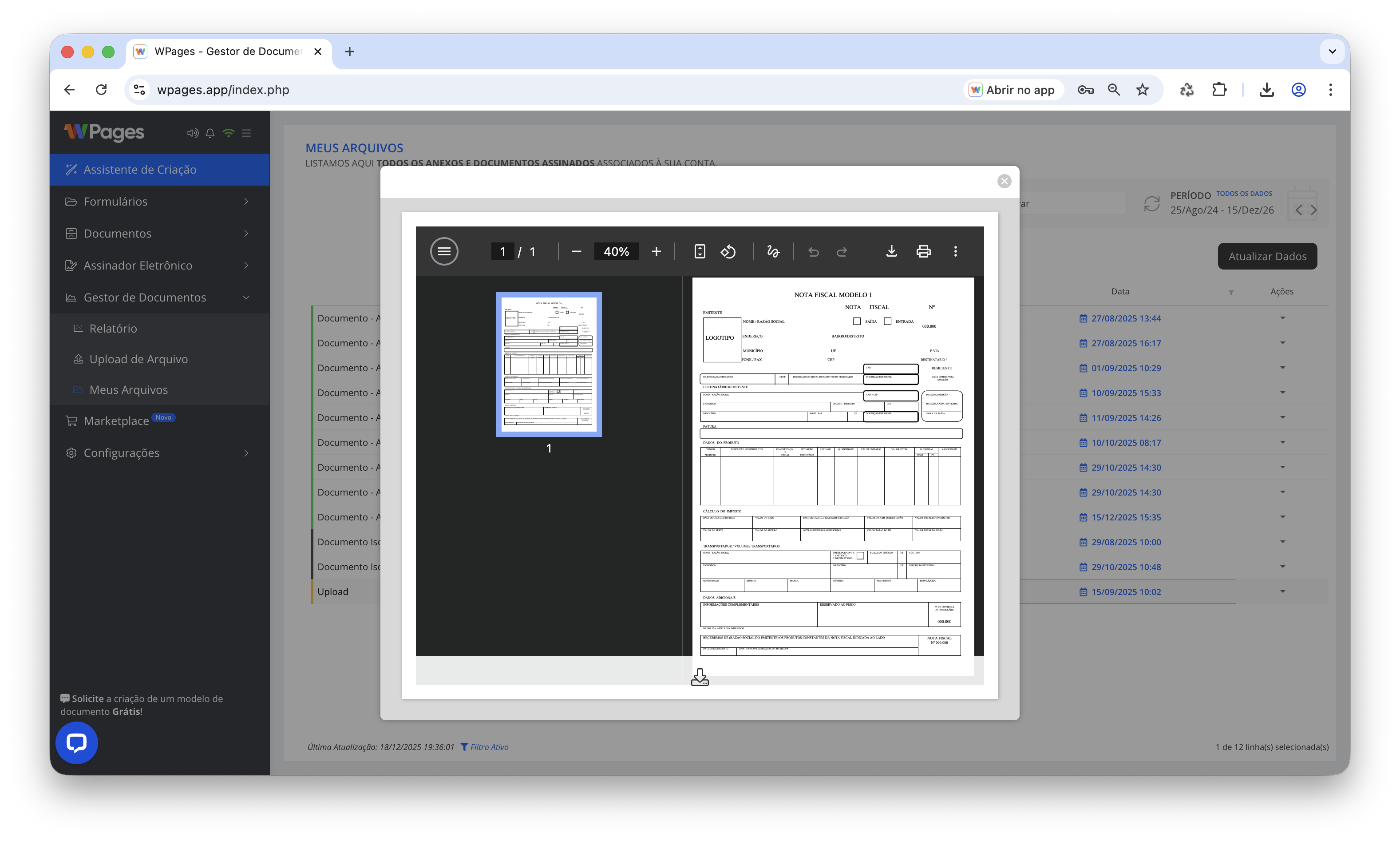
Task: Click the download icon below the PDF
Action: pyautogui.click(x=700, y=677)
